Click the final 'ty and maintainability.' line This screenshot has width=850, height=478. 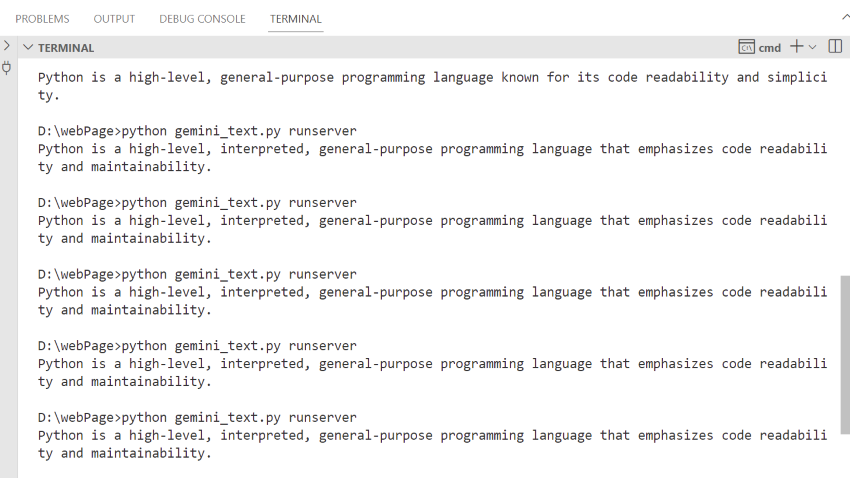point(125,453)
